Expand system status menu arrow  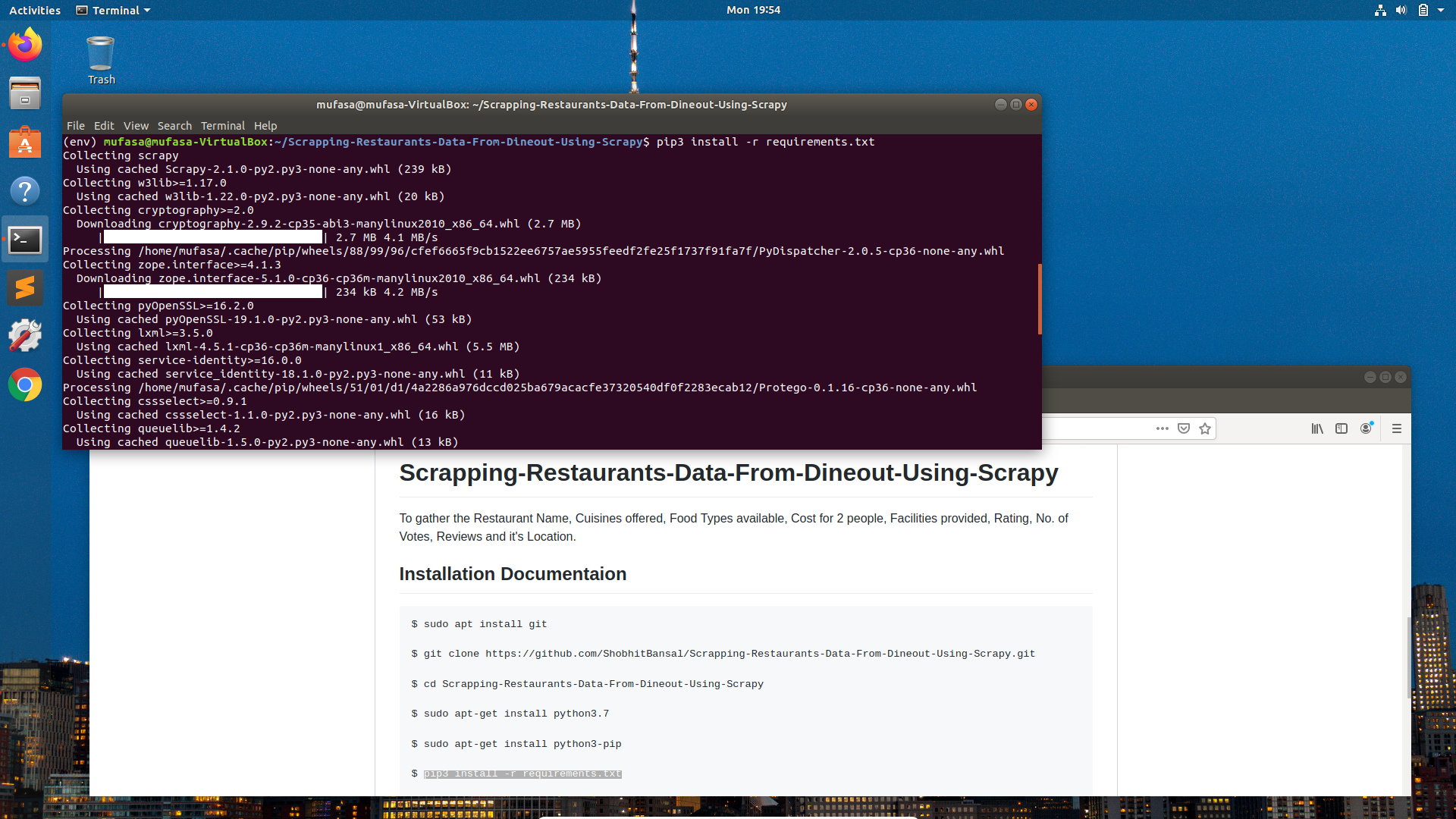pos(1441,11)
